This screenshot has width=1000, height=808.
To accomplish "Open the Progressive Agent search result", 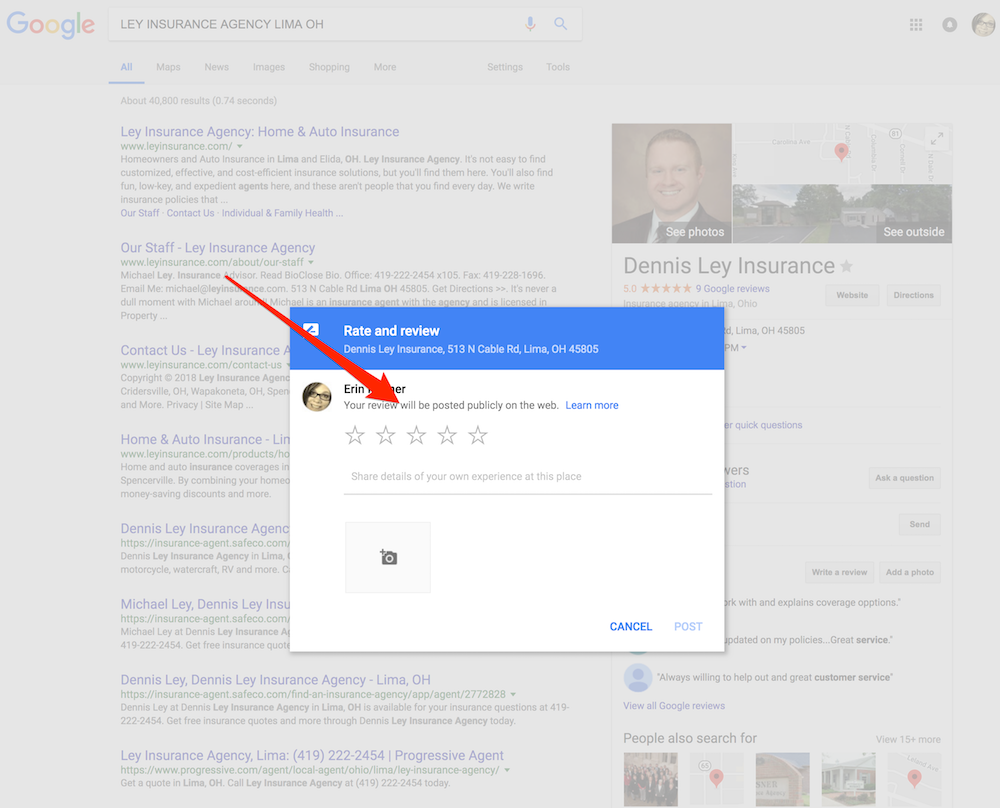I will pos(312,756).
